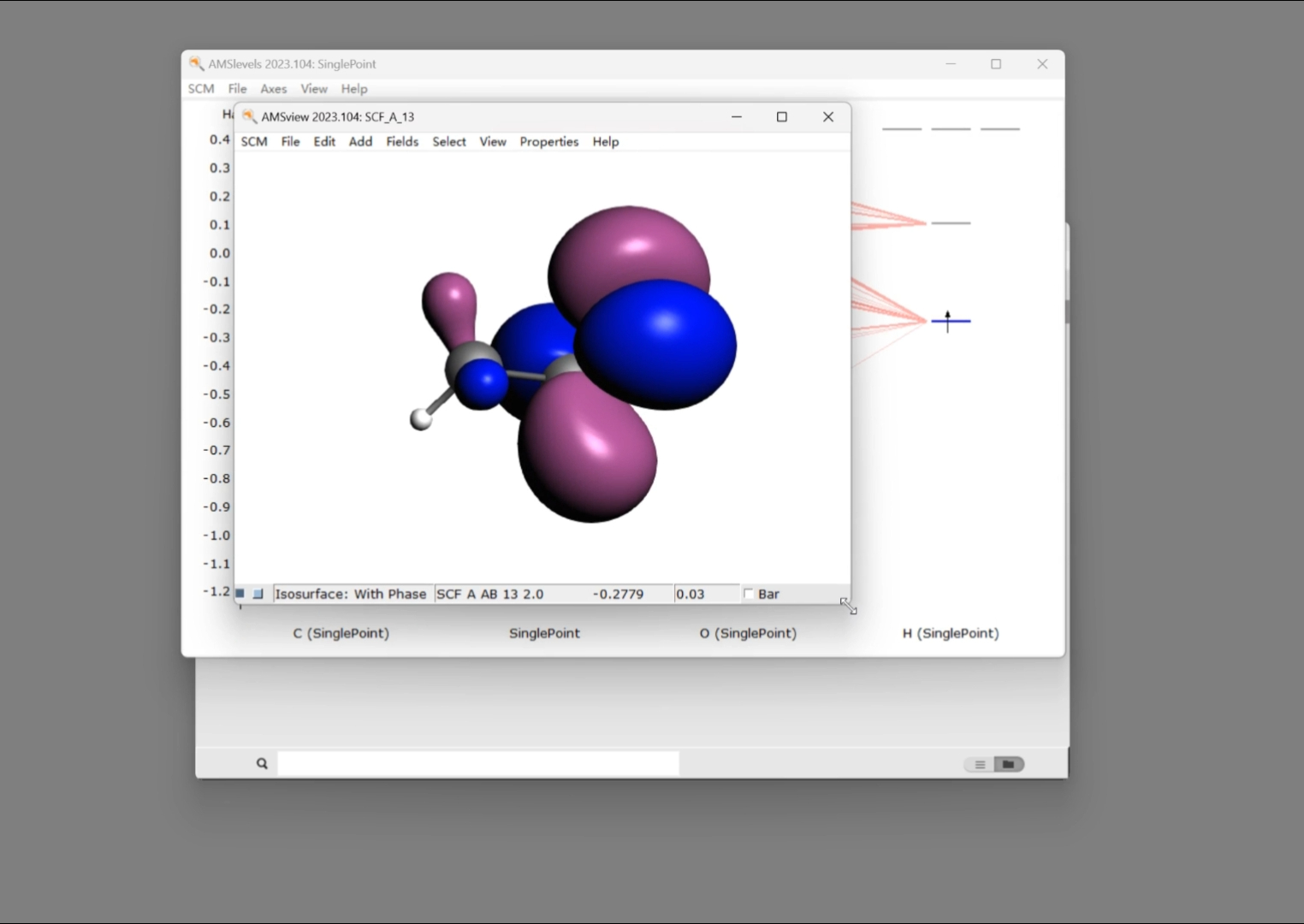Select the leftmost top gray orbital level
The width and height of the screenshot is (1304, 924).
coord(902,129)
